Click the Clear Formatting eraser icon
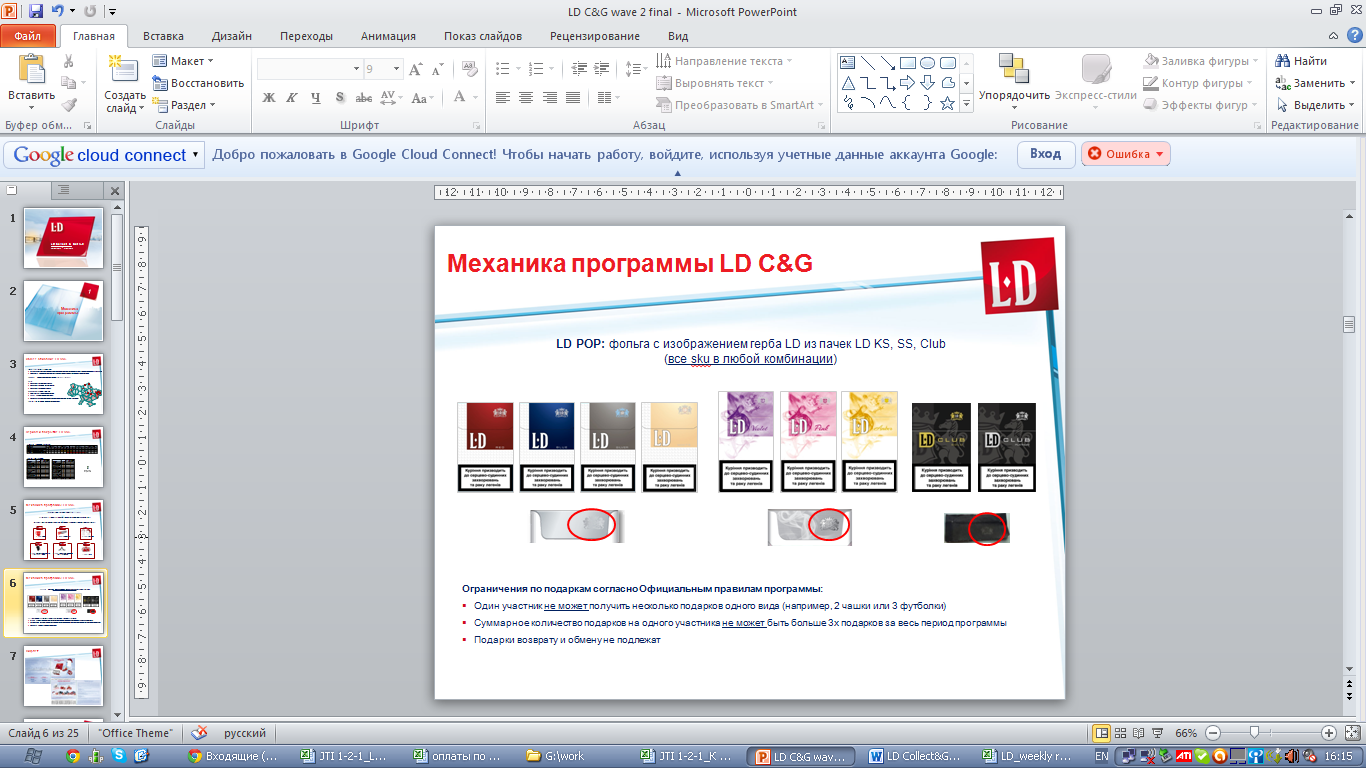Image resolution: width=1366 pixels, height=768 pixels. pos(468,69)
